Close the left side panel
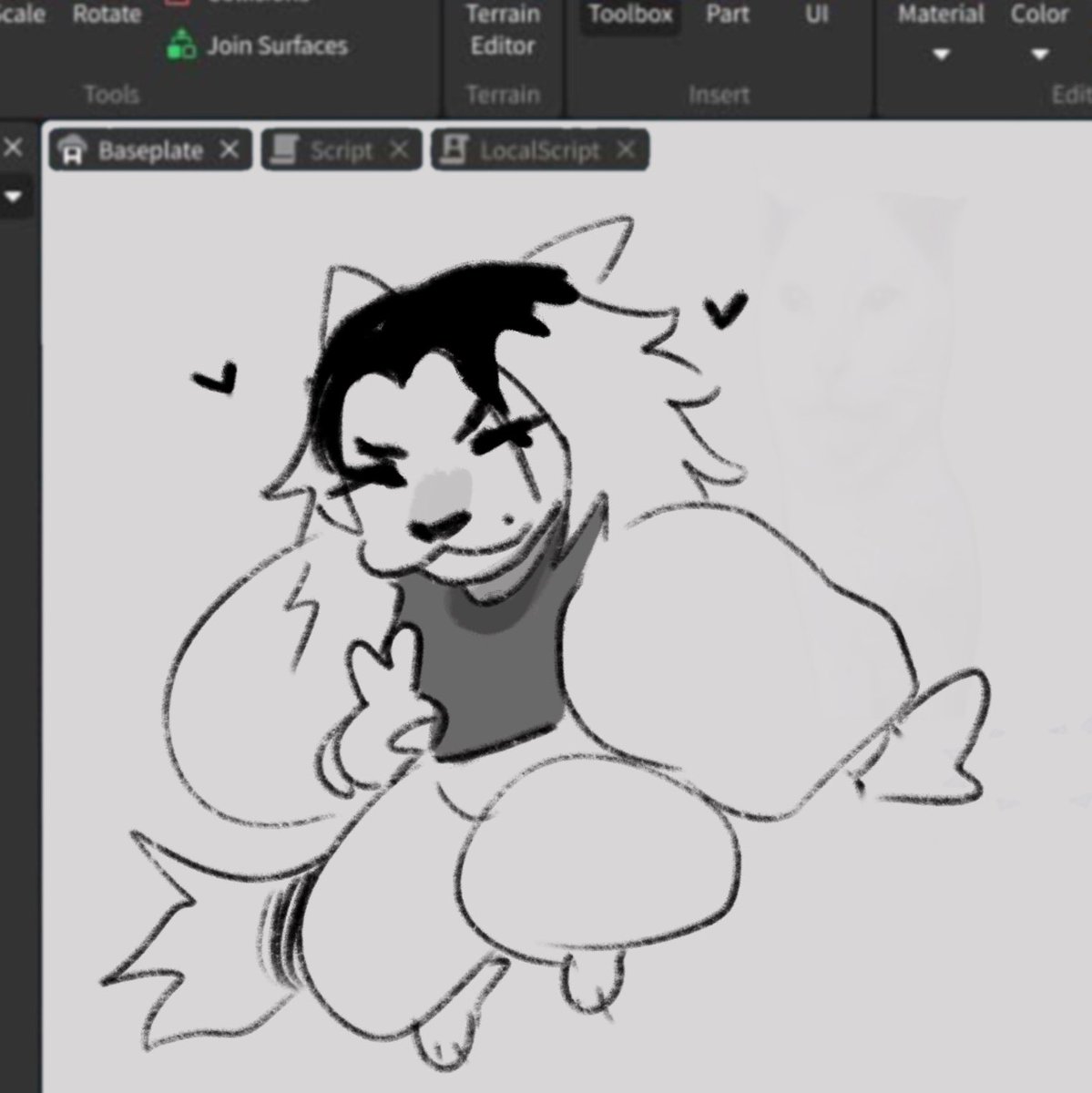Viewport: 1092px width, 1093px height. (13, 148)
